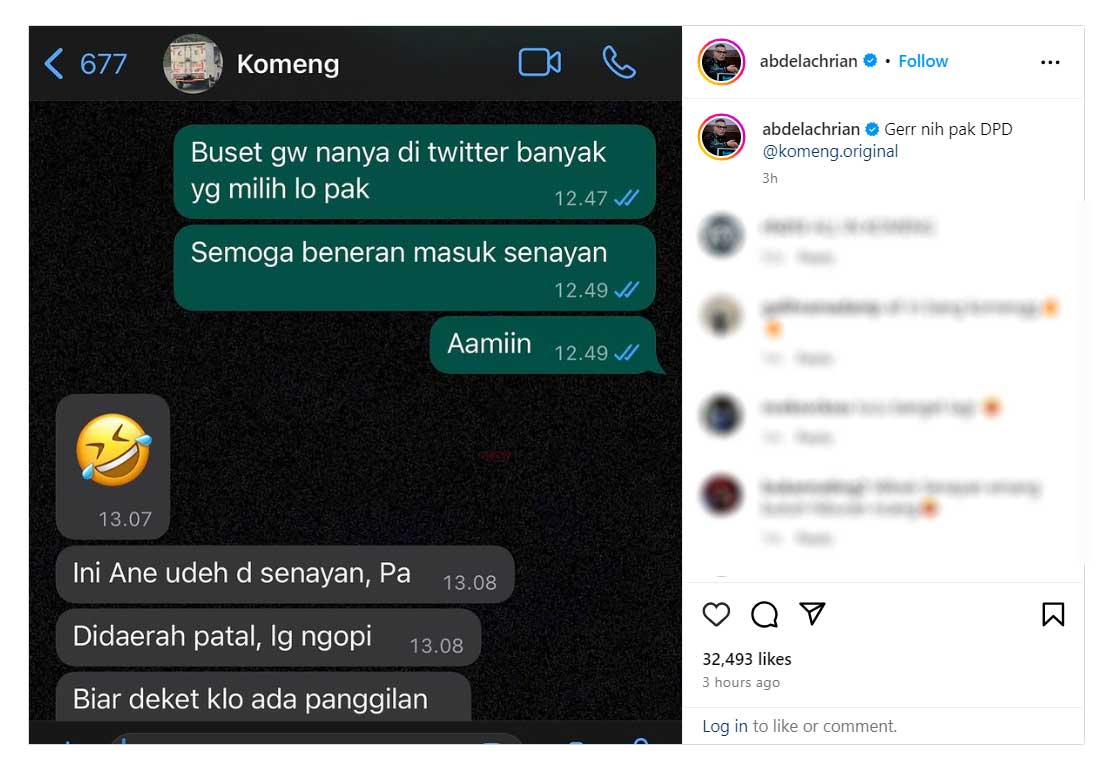Image resolution: width=1106 pixels, height=768 pixels.
Task: Open the three-dot more options menu
Action: pyautogui.click(x=1050, y=62)
